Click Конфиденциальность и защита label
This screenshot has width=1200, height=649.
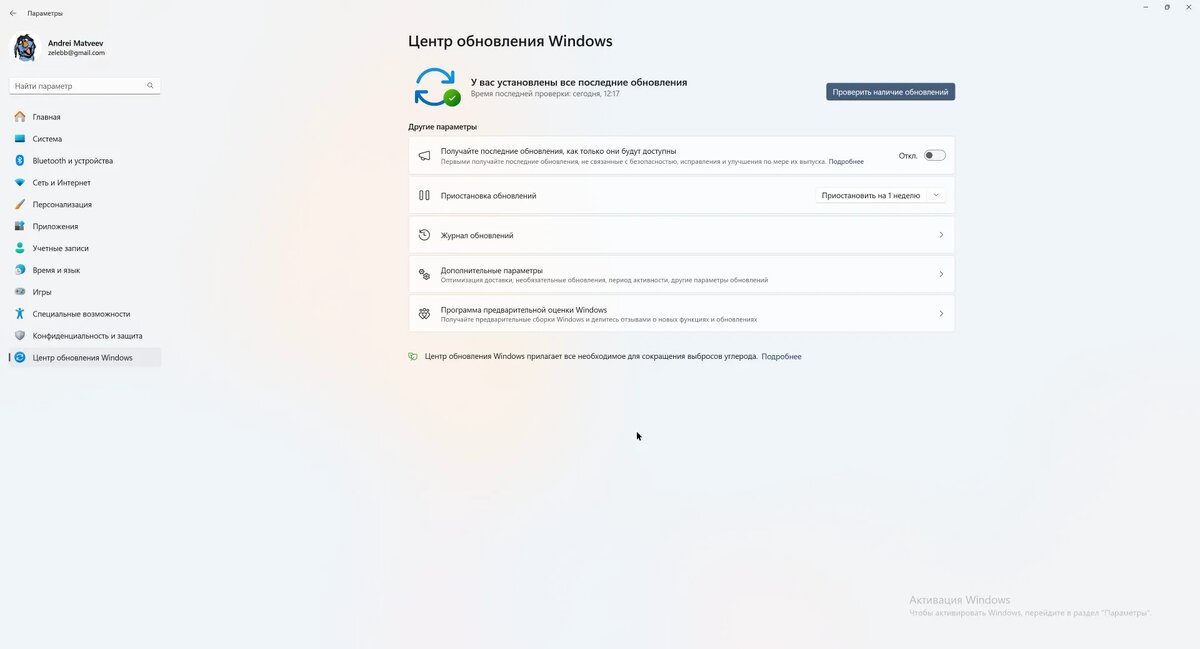coord(87,336)
